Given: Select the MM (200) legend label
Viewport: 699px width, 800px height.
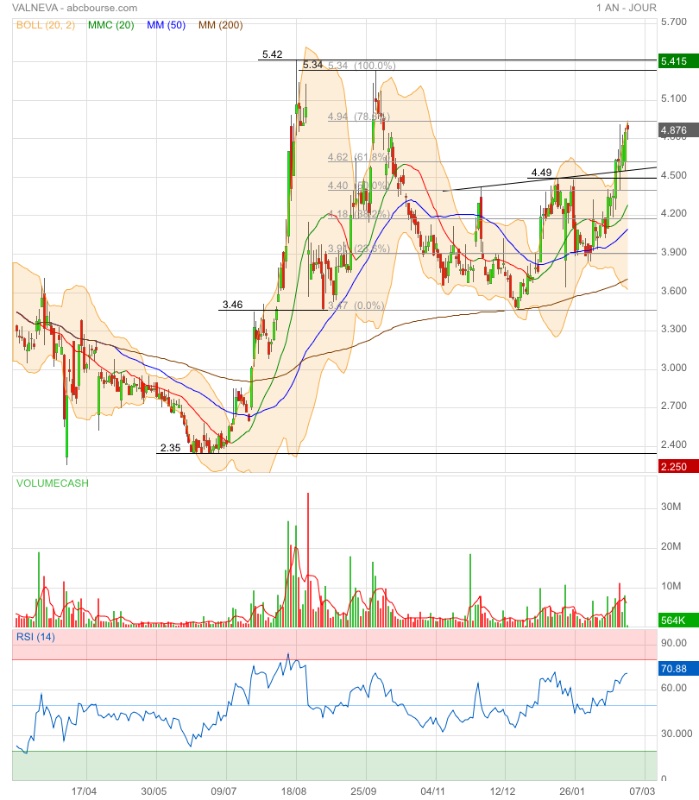Looking at the screenshot, I should (220, 25).
